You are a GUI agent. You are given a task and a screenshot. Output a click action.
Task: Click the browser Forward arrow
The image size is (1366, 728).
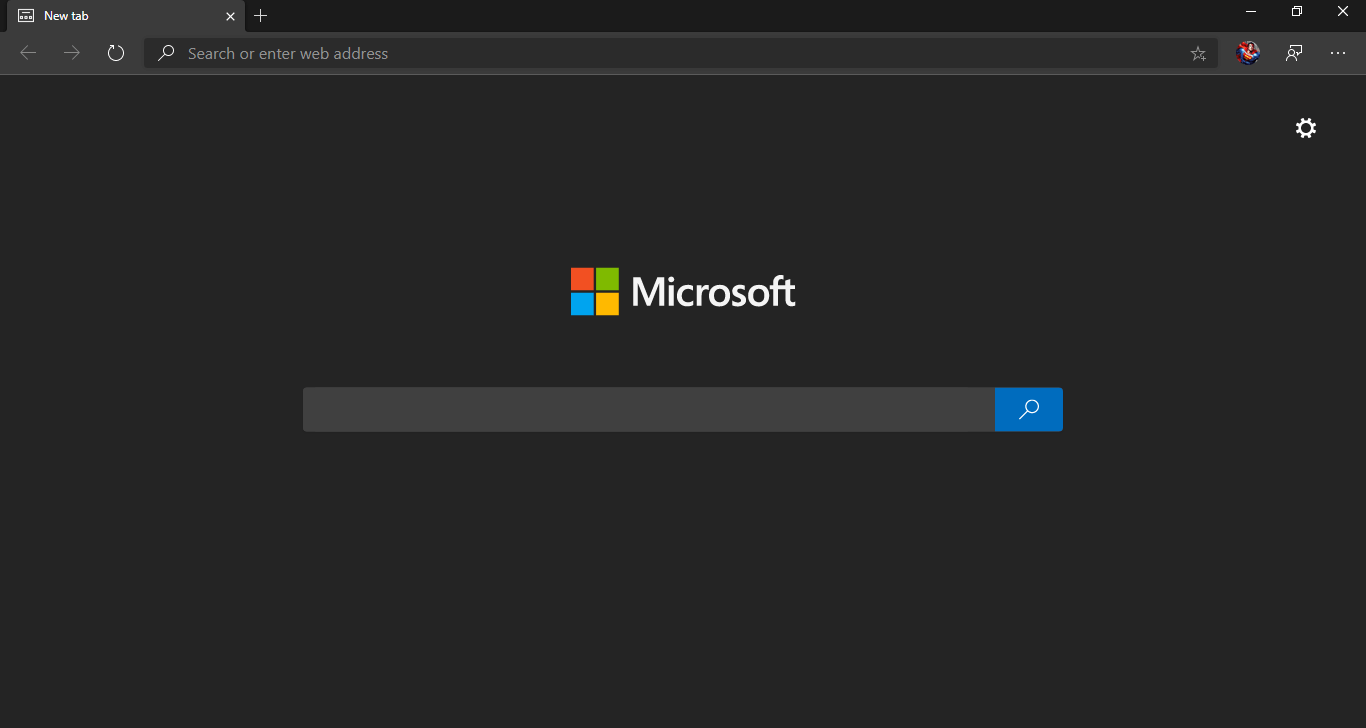click(72, 53)
